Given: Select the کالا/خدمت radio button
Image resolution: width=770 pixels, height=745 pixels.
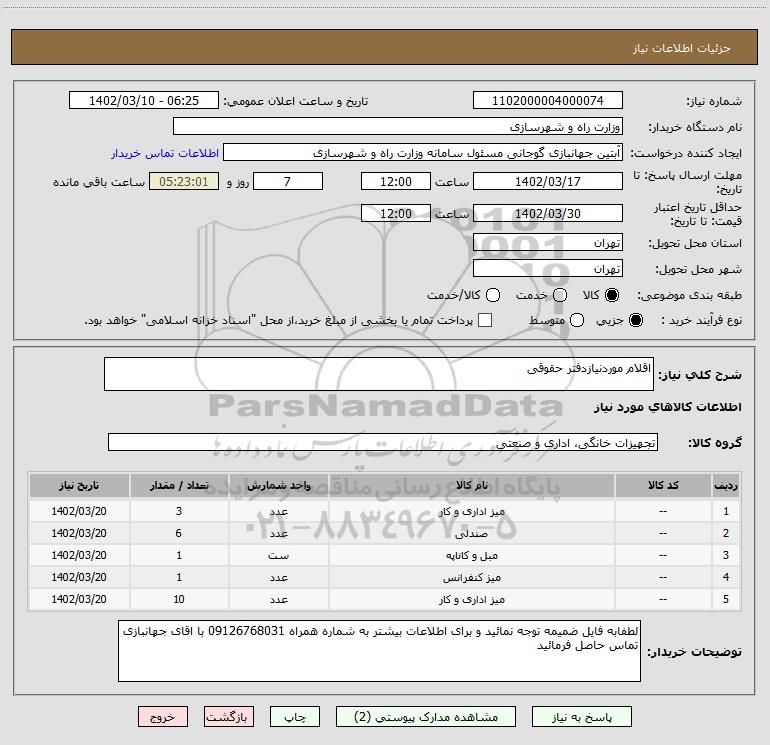Looking at the screenshot, I should click(x=493, y=295).
